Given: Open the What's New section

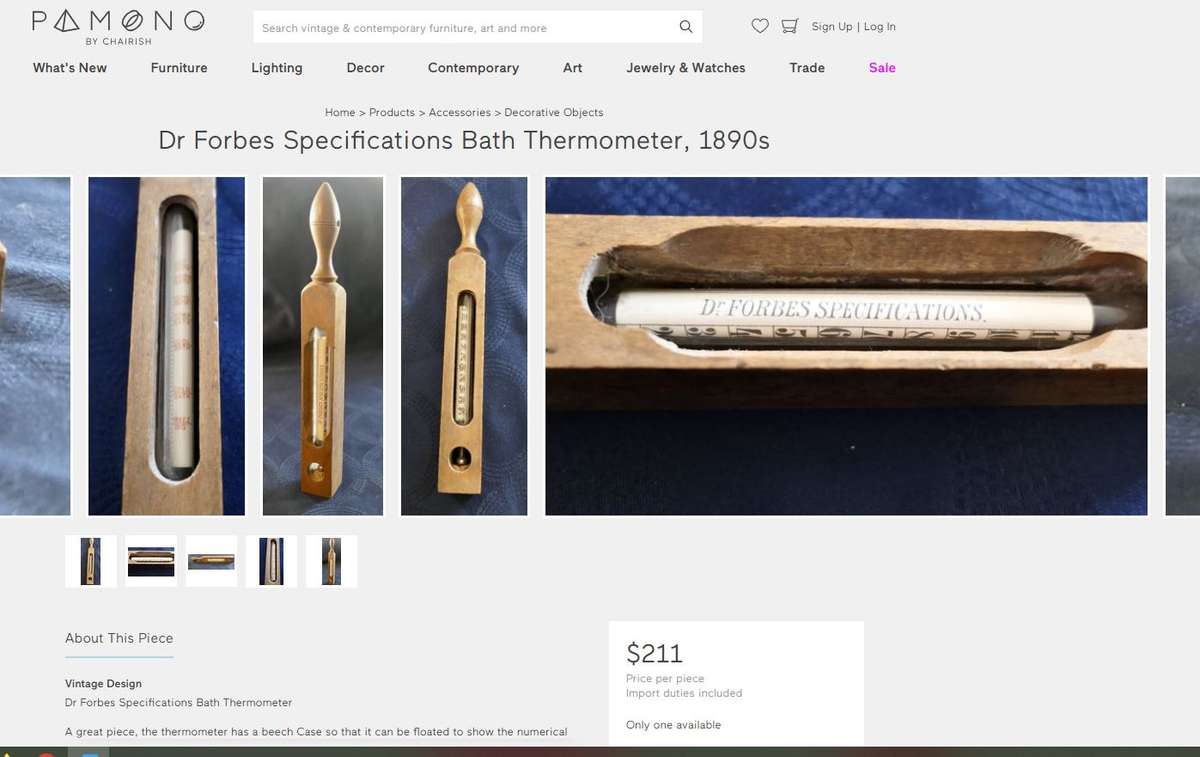Looking at the screenshot, I should pyautogui.click(x=69, y=68).
